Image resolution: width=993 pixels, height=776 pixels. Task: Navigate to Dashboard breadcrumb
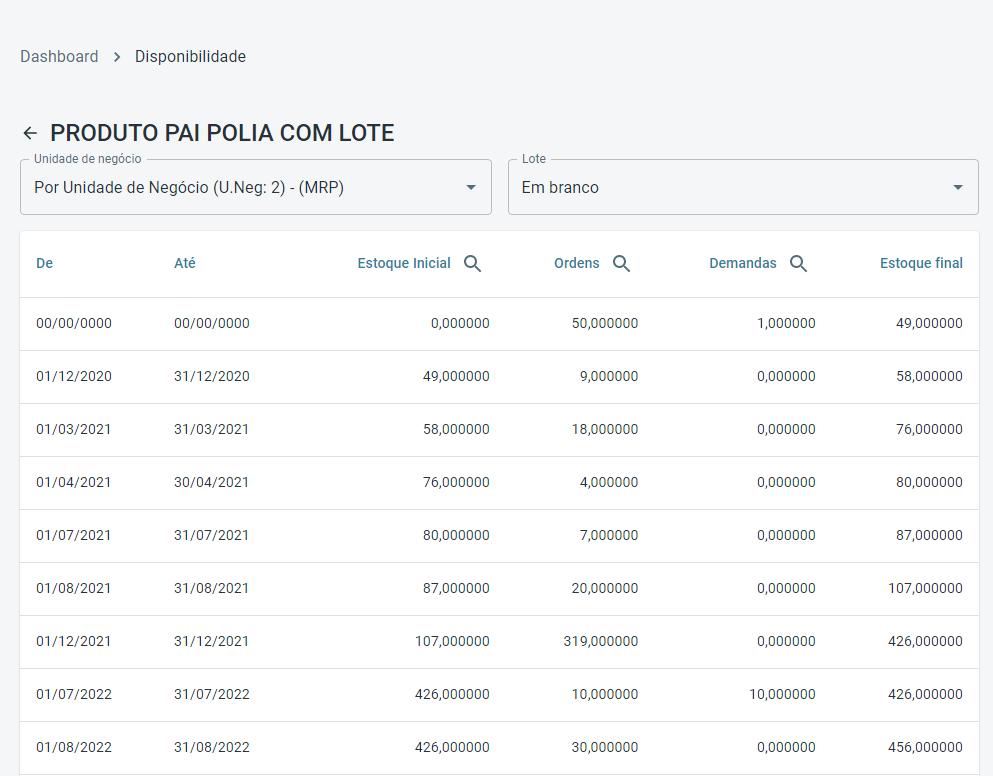coord(59,56)
